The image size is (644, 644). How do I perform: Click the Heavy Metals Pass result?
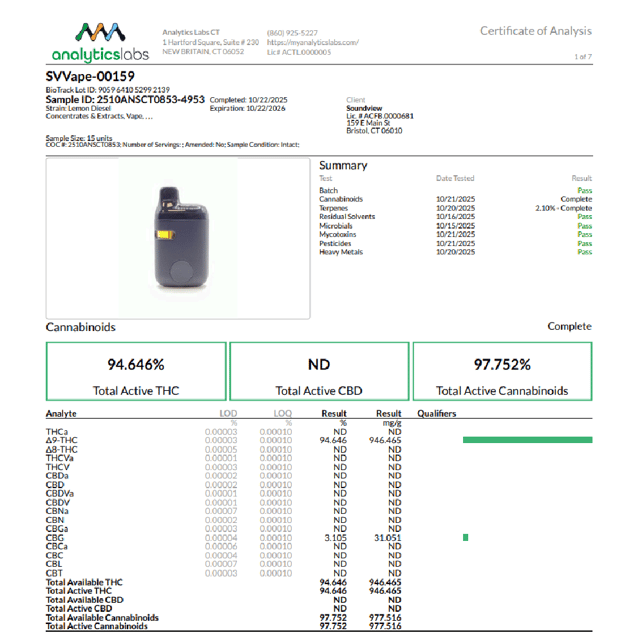pos(584,252)
